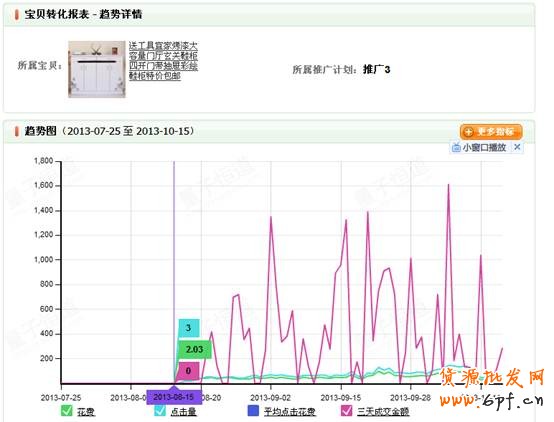554x422 pixels.
Task: Toggle the 三天成交金额 magenta checkbox
Action: click(346, 410)
